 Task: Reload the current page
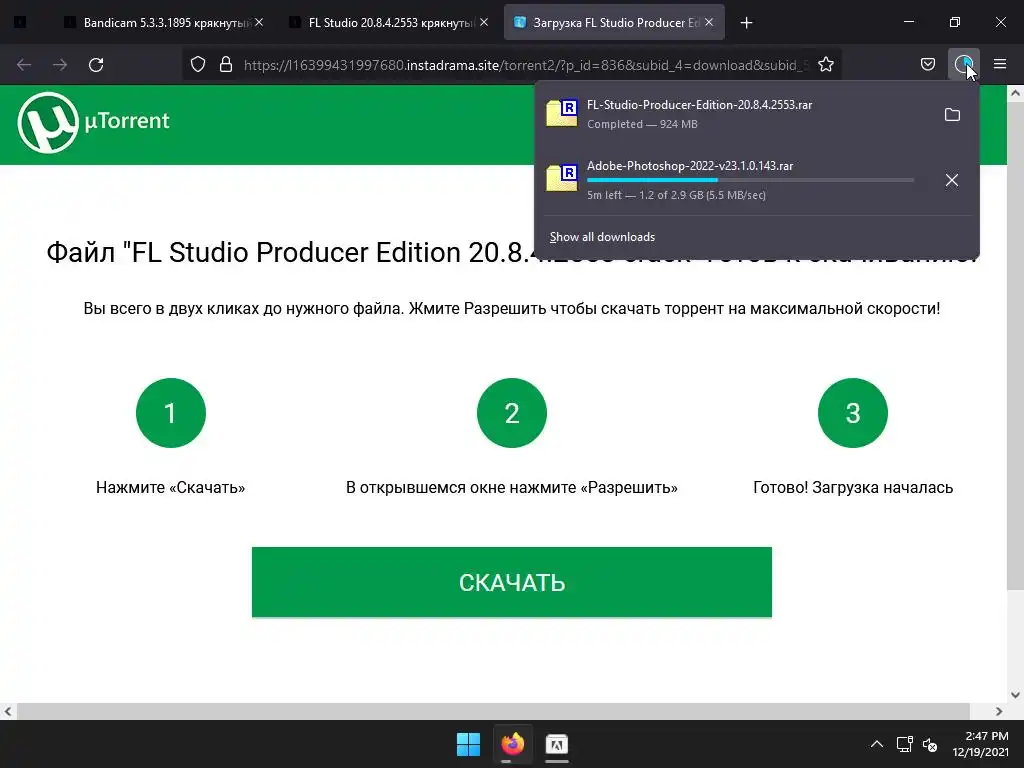coord(96,65)
